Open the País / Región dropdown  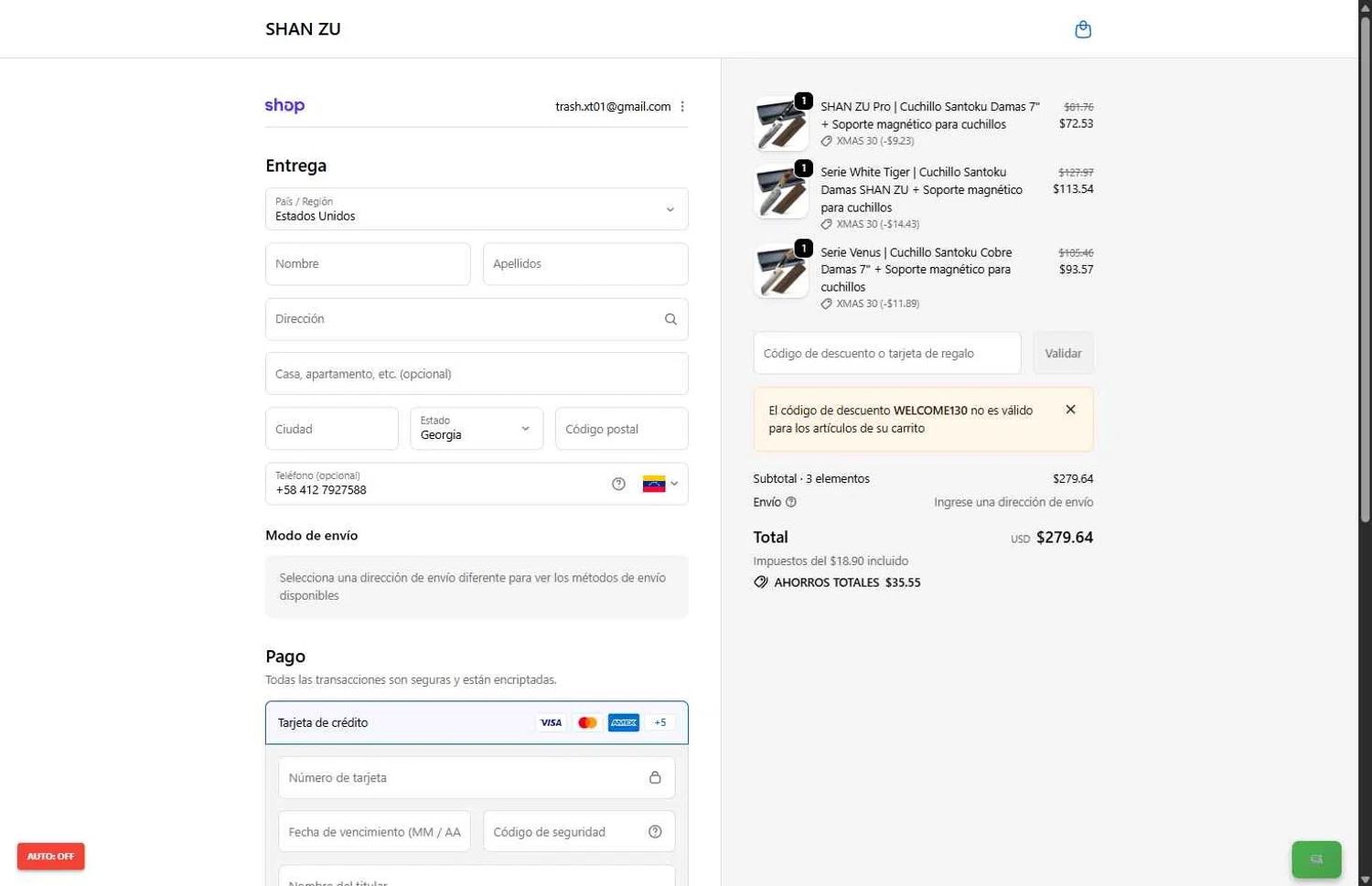(x=477, y=209)
